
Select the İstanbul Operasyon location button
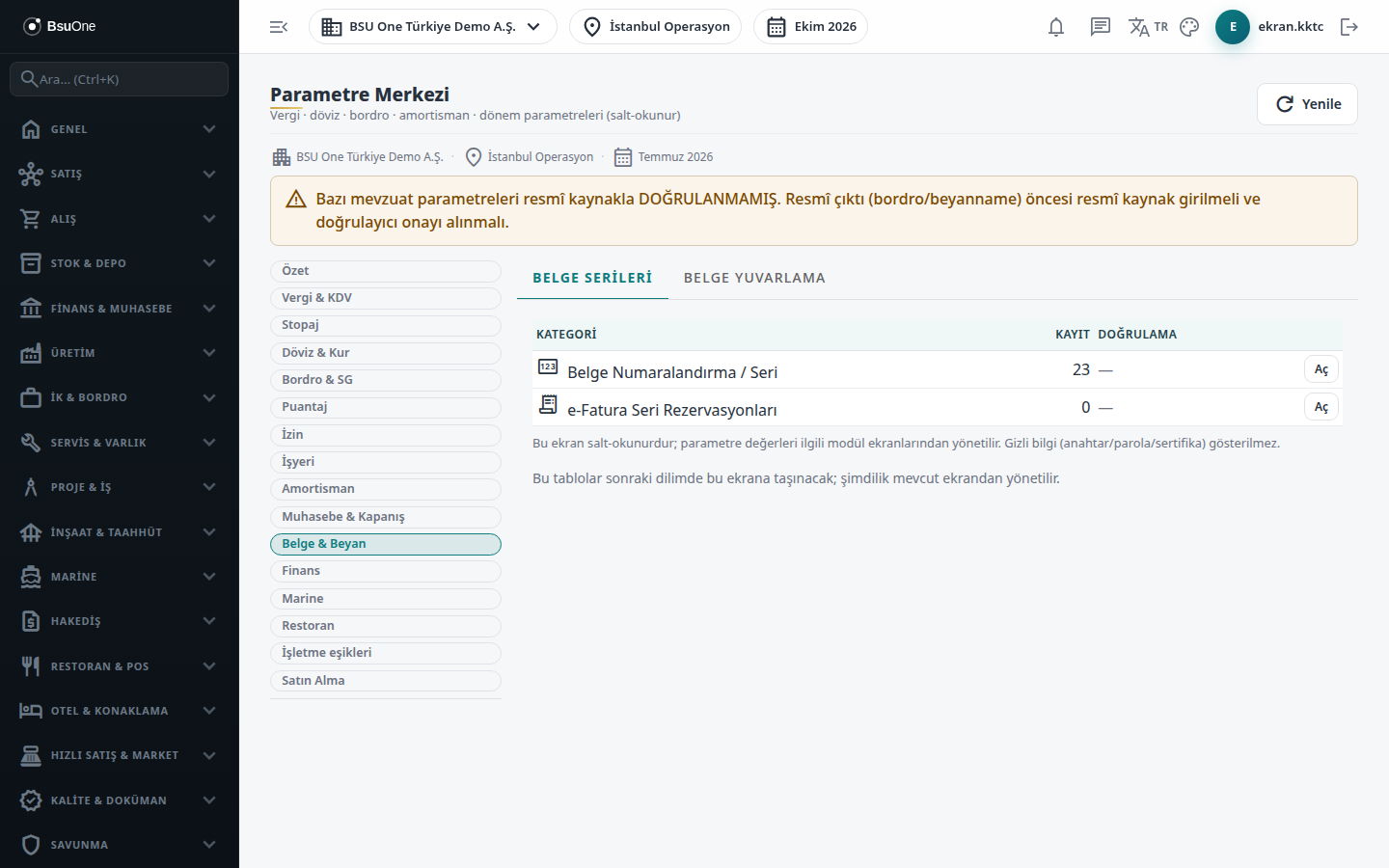tap(655, 27)
